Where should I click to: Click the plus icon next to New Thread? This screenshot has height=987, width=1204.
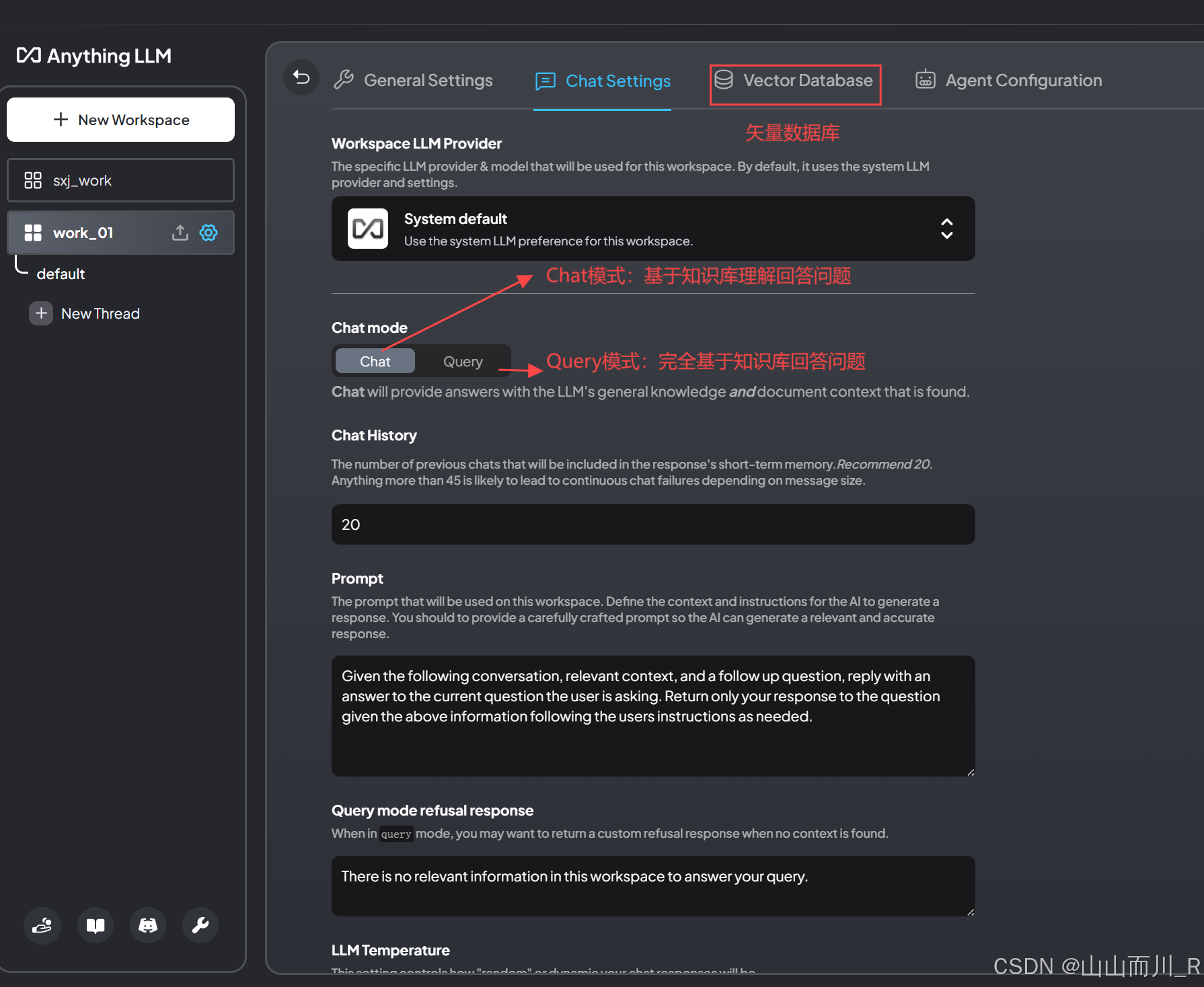pyautogui.click(x=41, y=313)
